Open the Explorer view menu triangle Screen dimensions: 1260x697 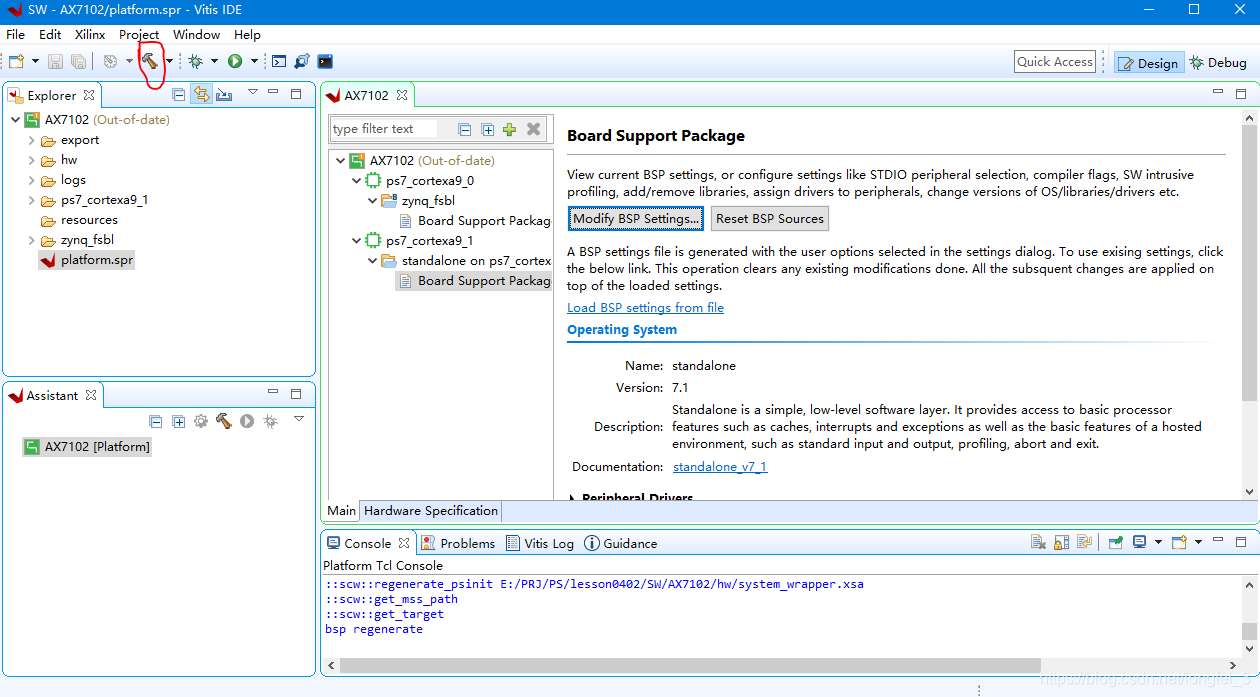point(252,92)
